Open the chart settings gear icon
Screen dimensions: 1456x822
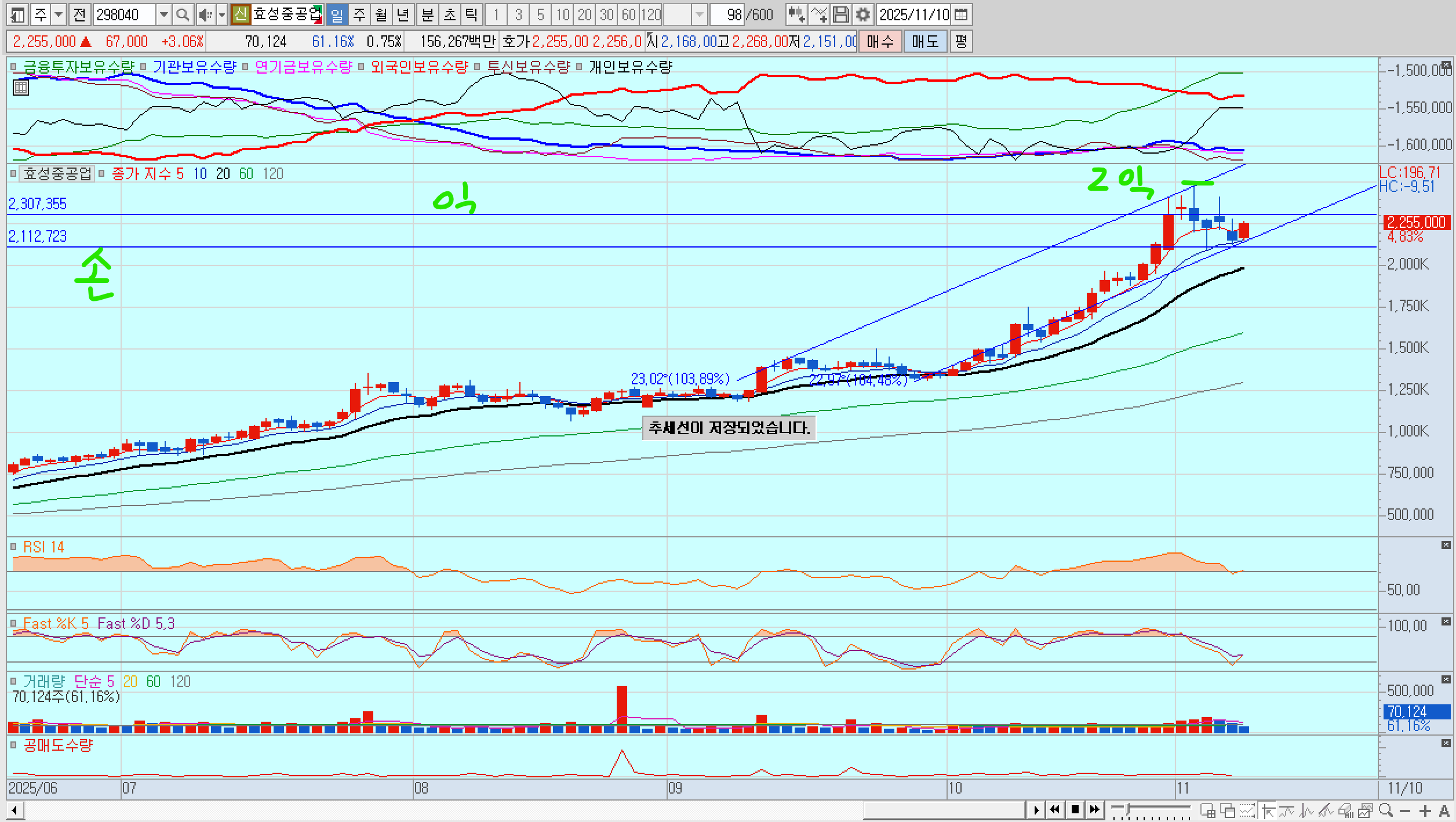point(863,14)
